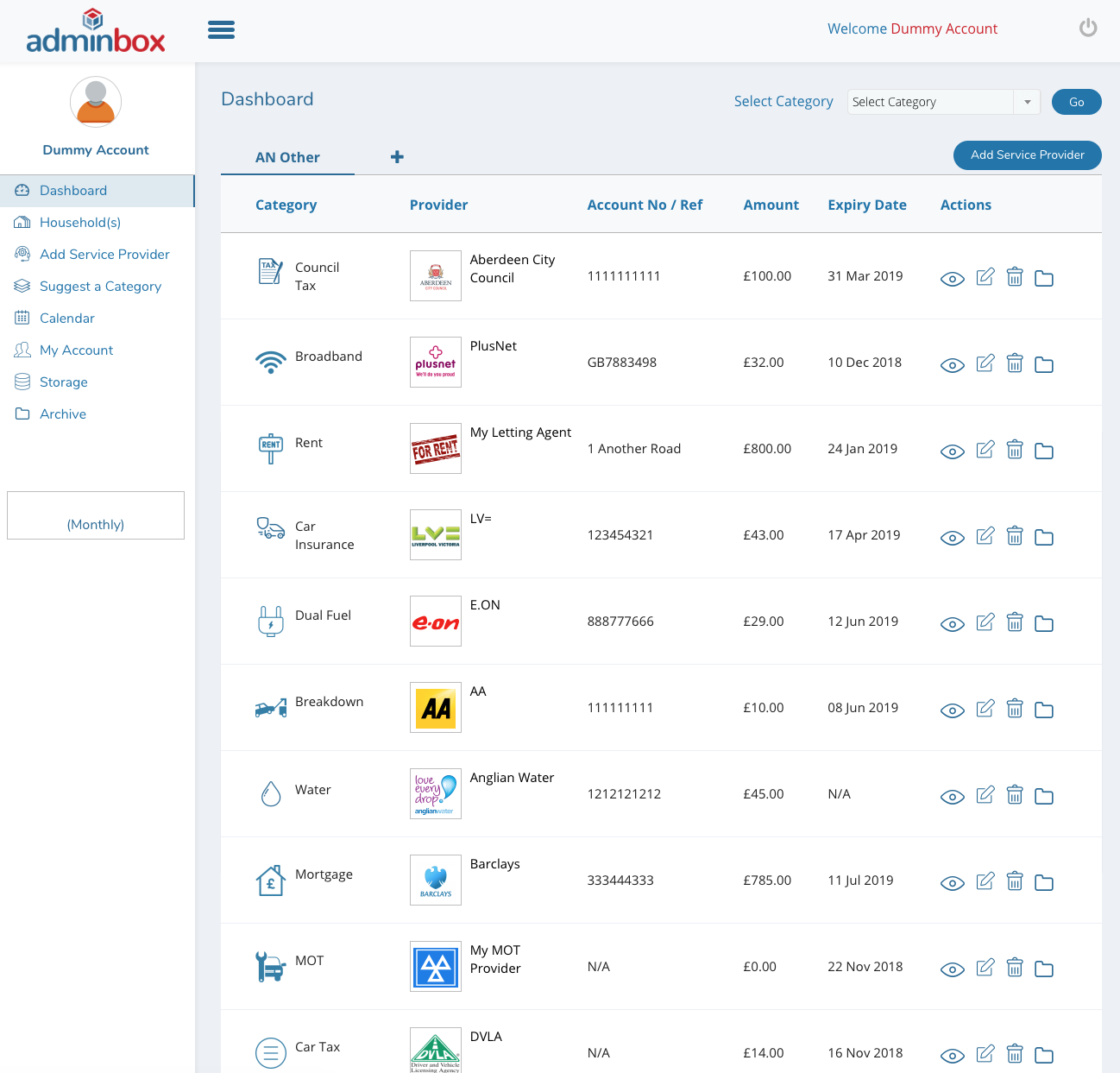Open Calendar in sidebar

97,319
